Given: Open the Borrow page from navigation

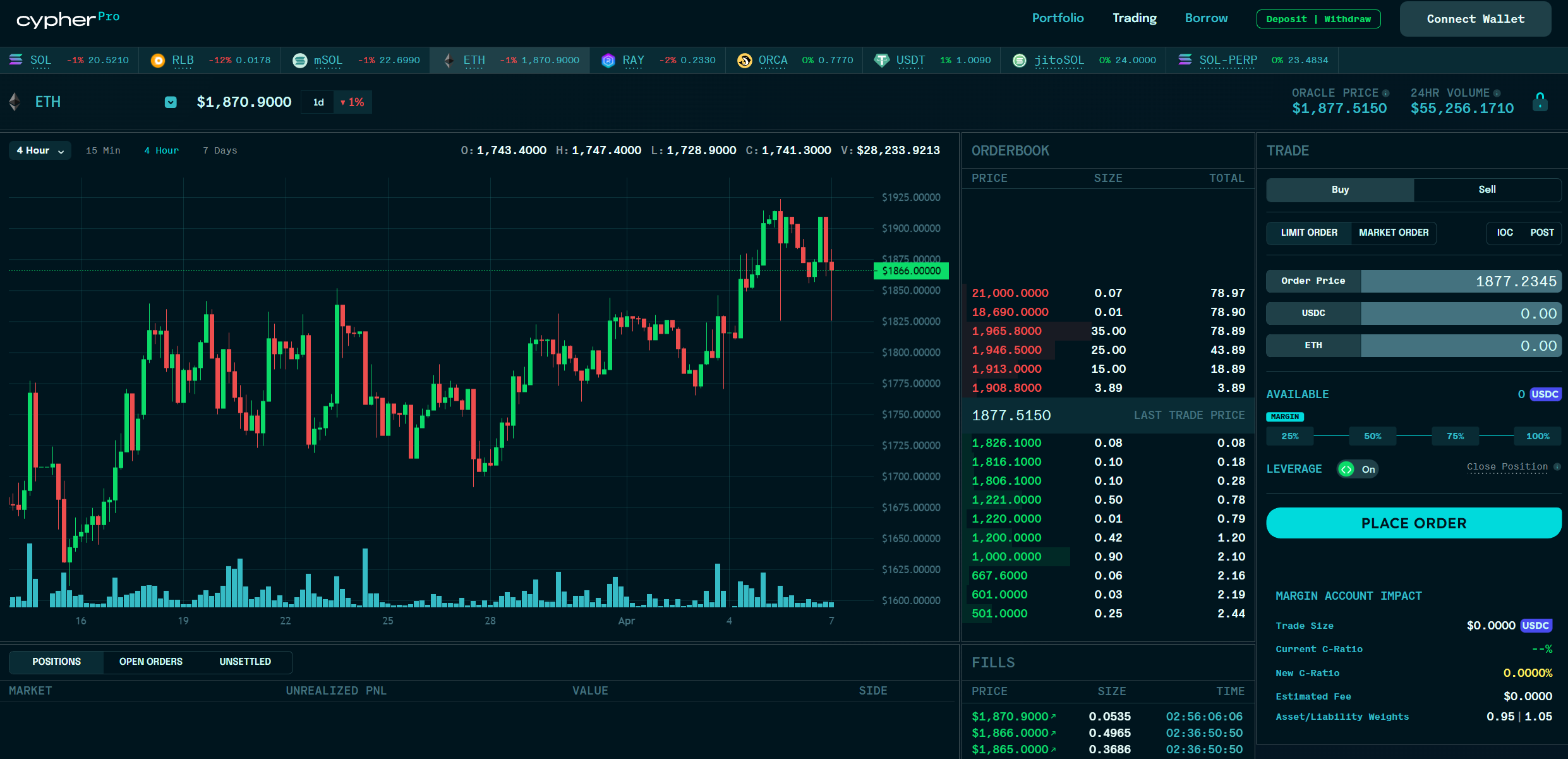Looking at the screenshot, I should click(1206, 18).
